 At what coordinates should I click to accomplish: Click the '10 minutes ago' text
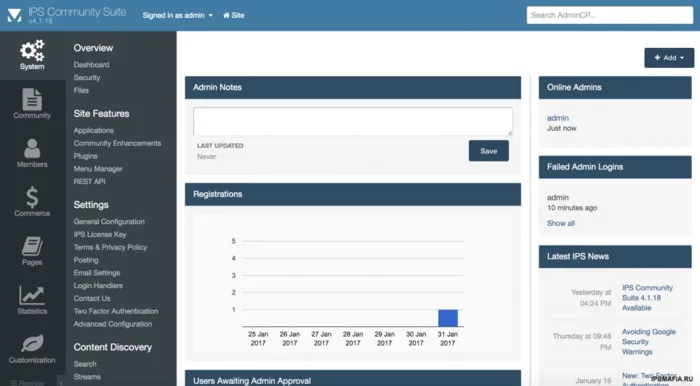coord(572,208)
